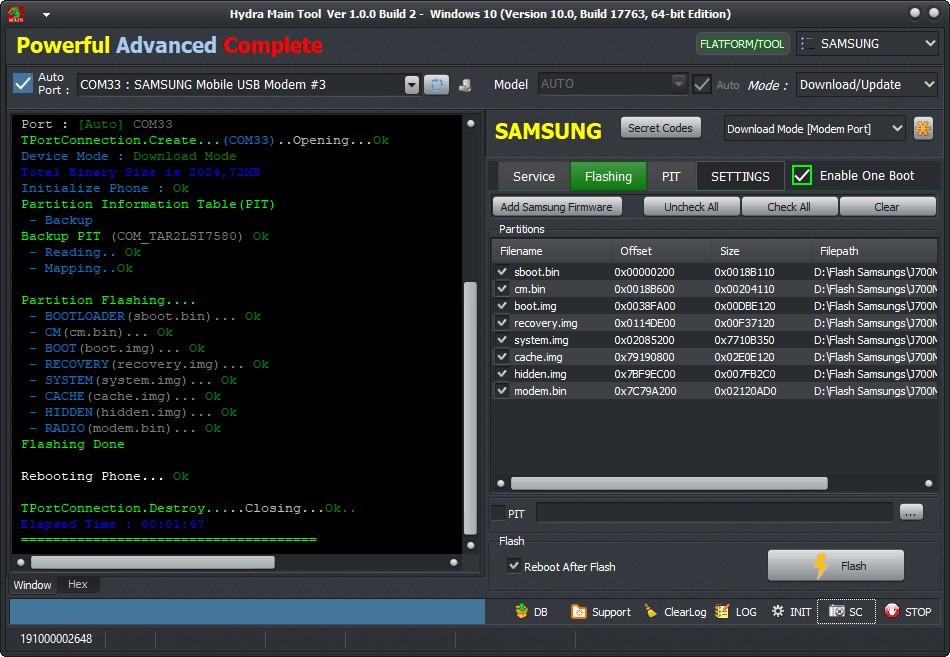Click the FLATFORM/TOOL button
Image resolution: width=950 pixels, height=657 pixels.
pyautogui.click(x=742, y=44)
